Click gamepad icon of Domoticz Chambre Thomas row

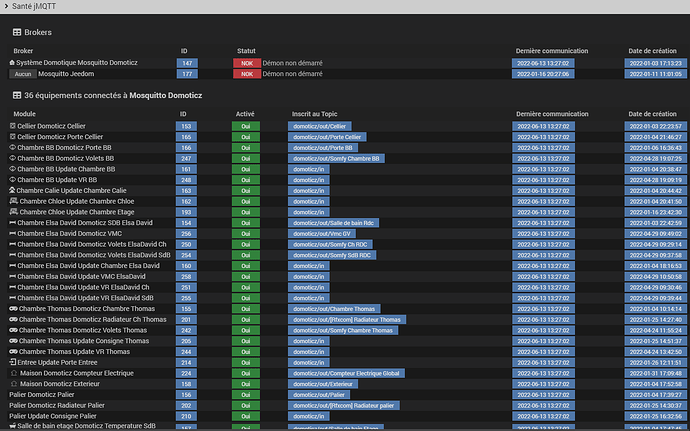(x=13, y=309)
